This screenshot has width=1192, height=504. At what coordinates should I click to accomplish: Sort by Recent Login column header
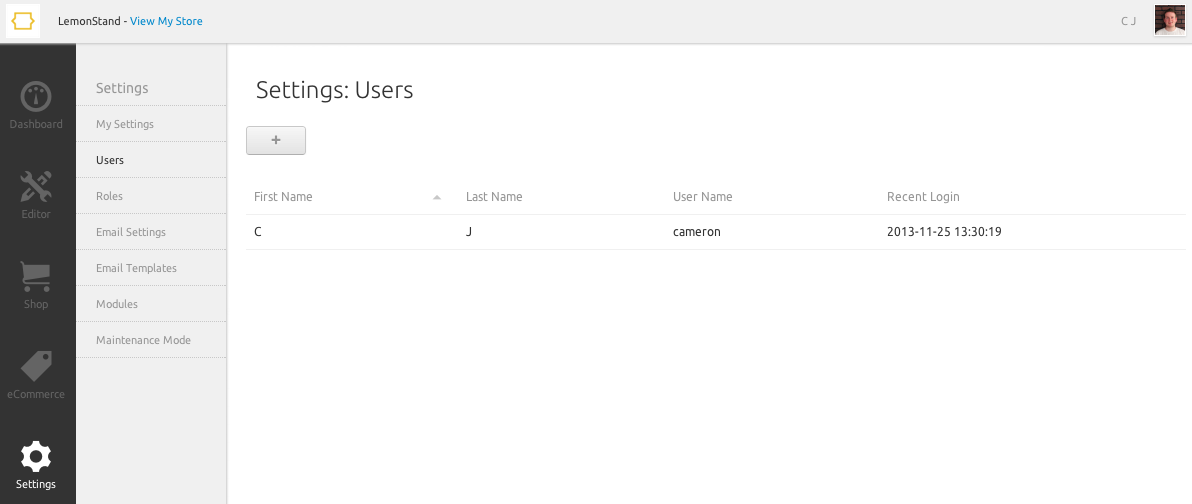923,197
